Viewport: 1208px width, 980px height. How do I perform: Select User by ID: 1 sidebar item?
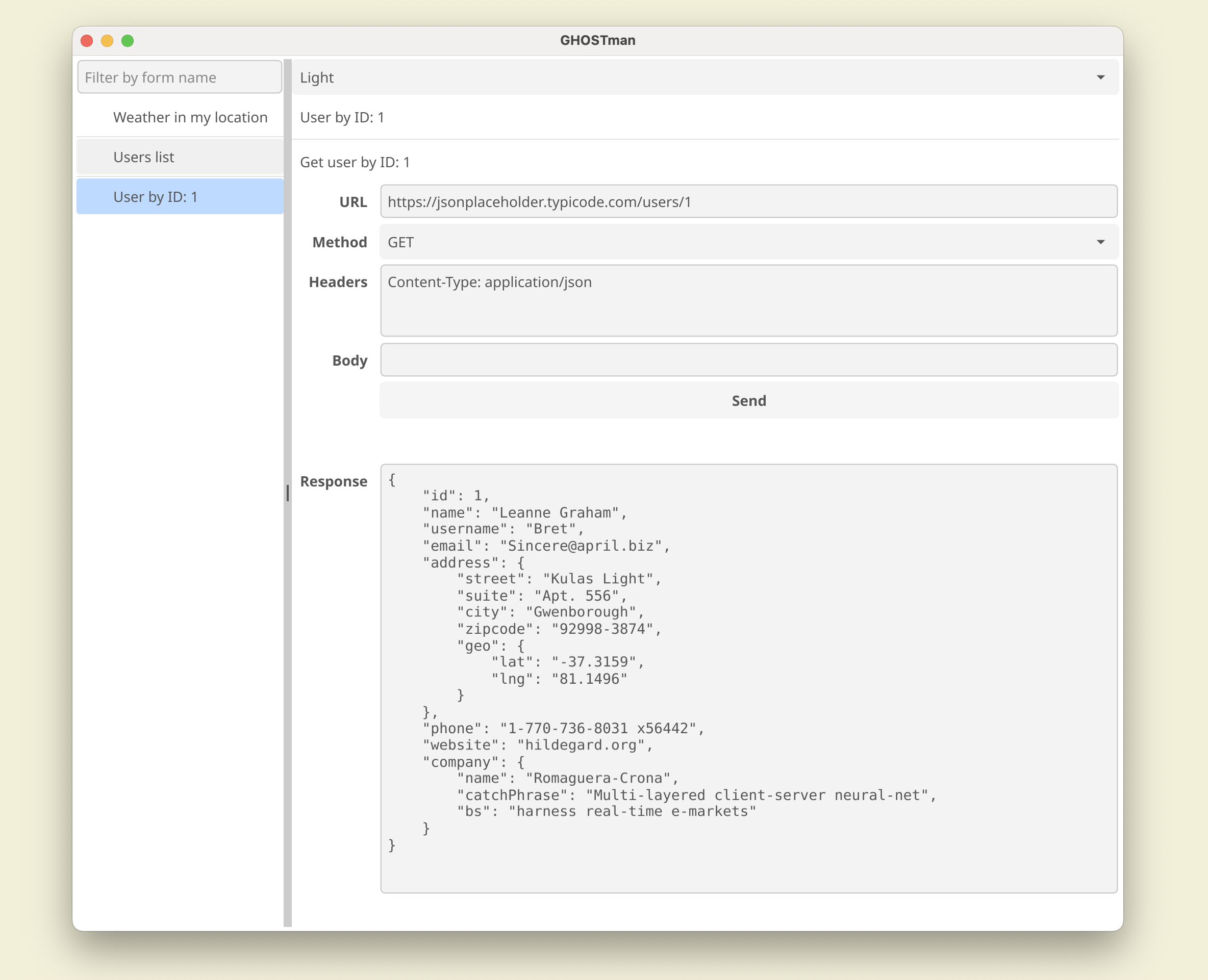tap(155, 196)
